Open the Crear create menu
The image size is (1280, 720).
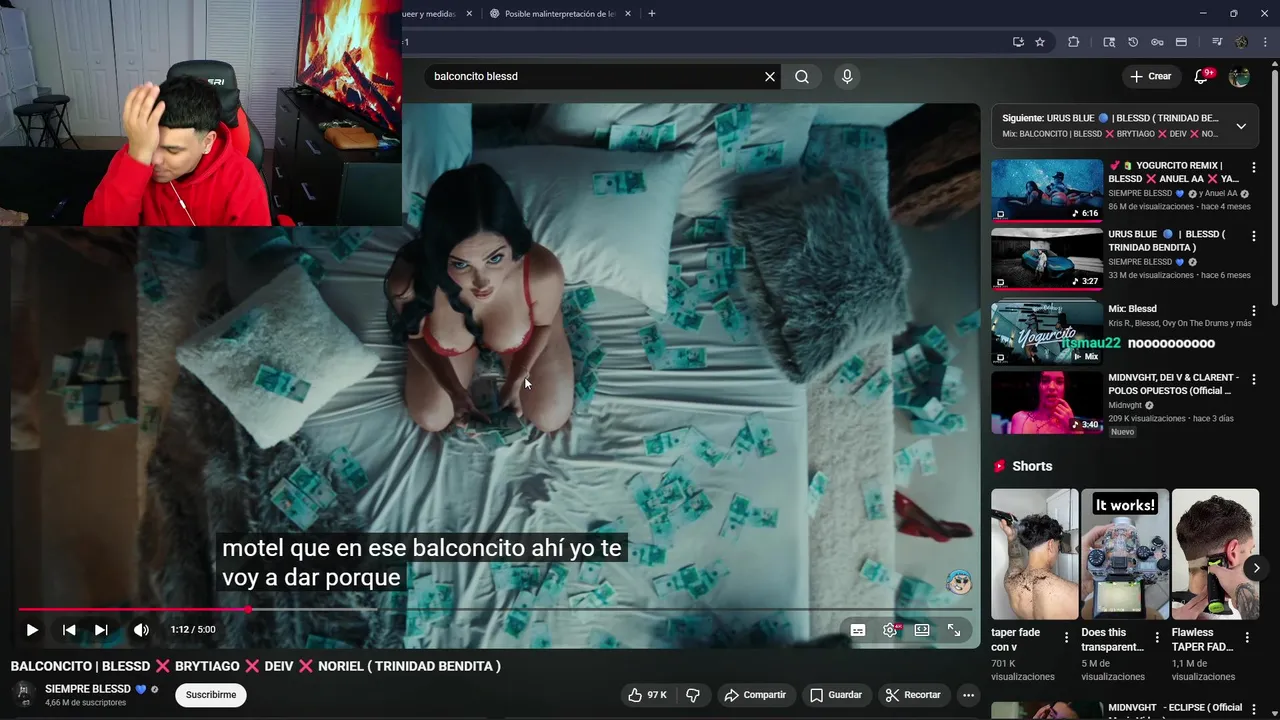click(1150, 76)
